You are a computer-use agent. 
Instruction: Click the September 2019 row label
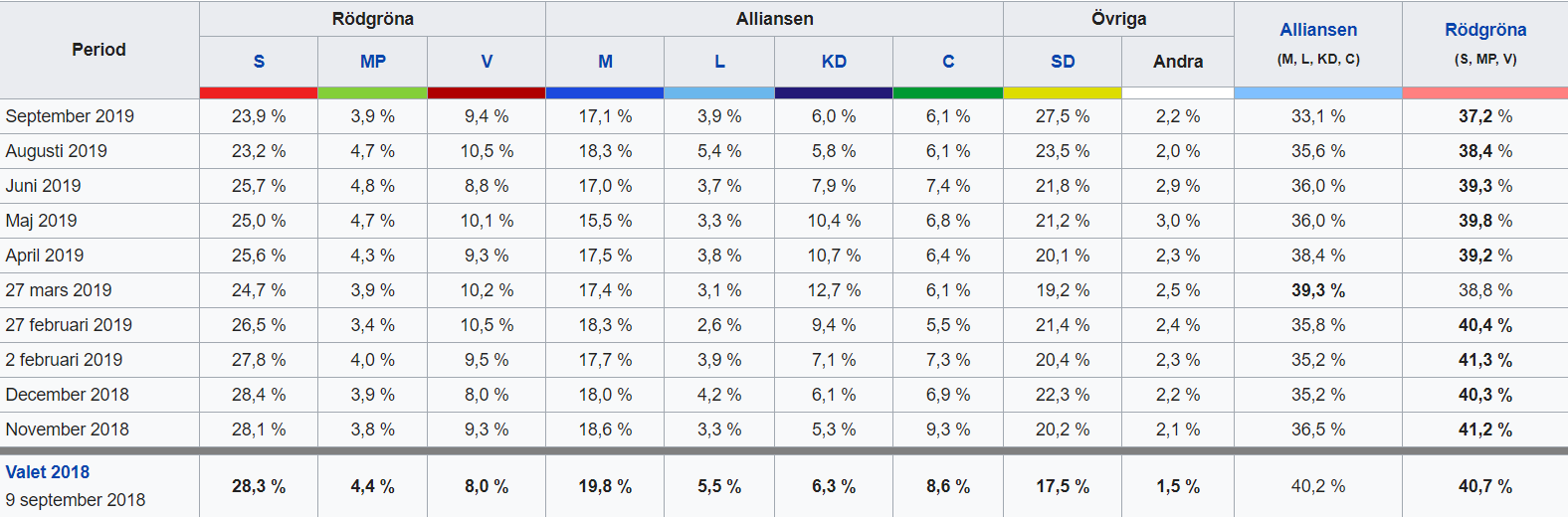(70, 116)
